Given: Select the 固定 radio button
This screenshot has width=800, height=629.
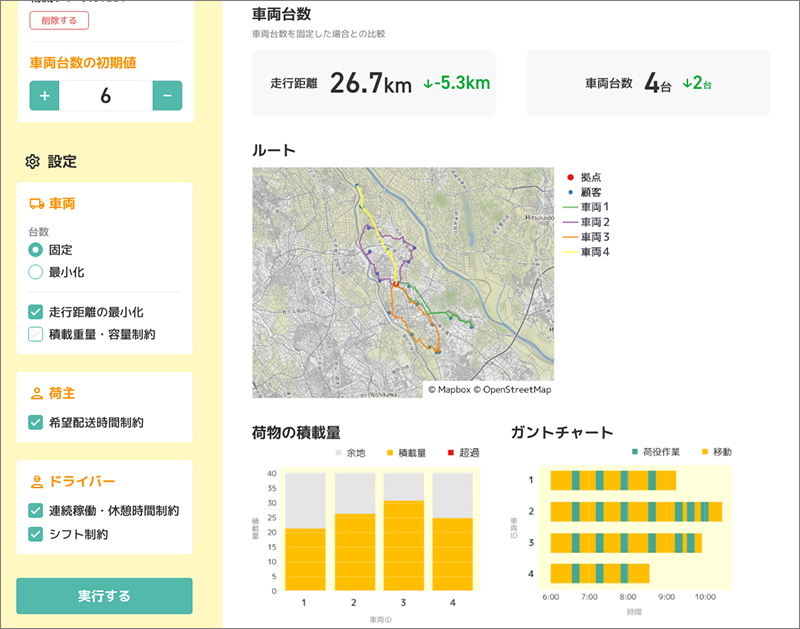Looking at the screenshot, I should [35, 250].
